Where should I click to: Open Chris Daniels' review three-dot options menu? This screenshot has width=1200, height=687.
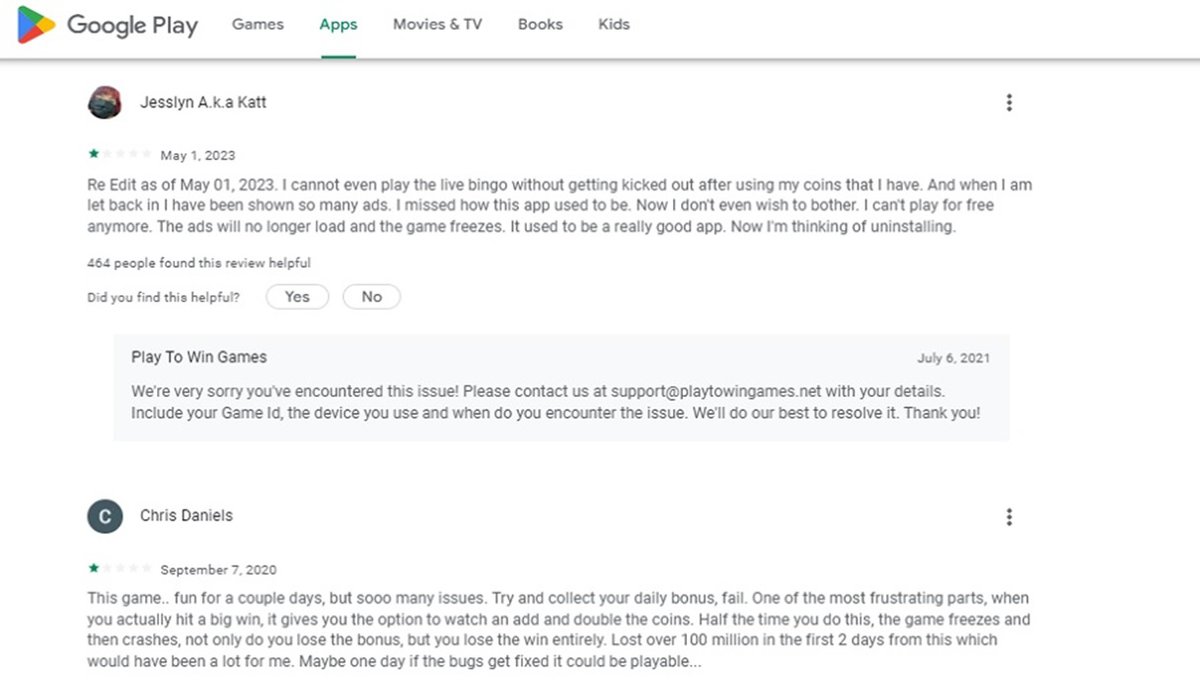point(1009,516)
